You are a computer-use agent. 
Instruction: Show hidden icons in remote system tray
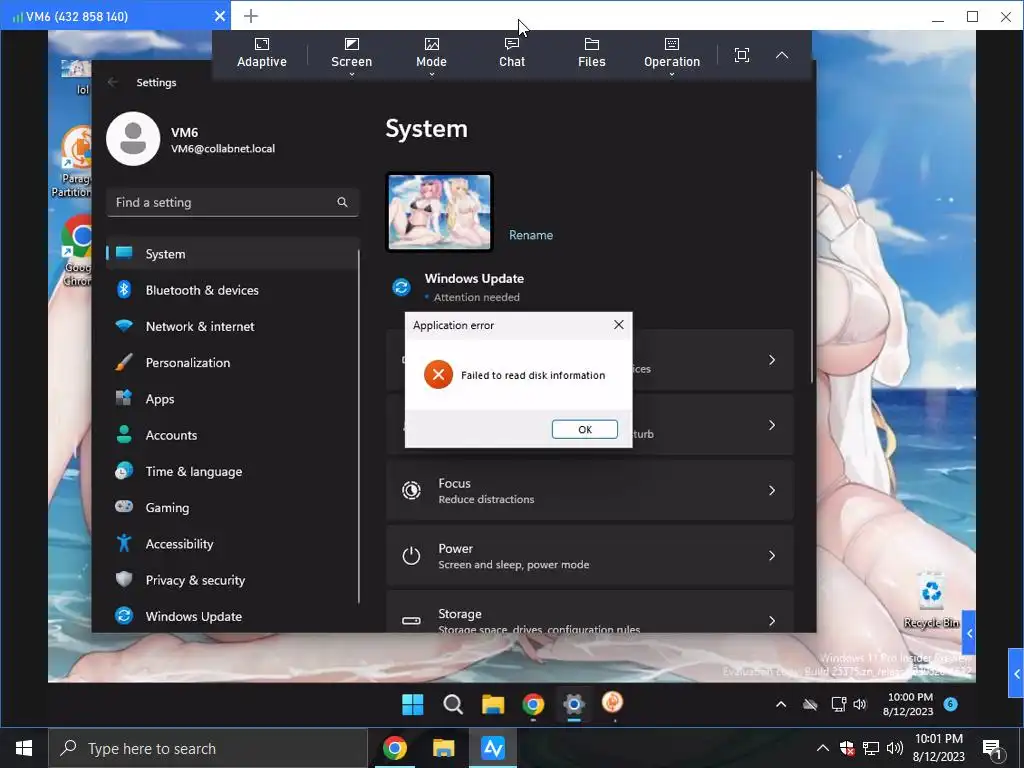pos(780,704)
